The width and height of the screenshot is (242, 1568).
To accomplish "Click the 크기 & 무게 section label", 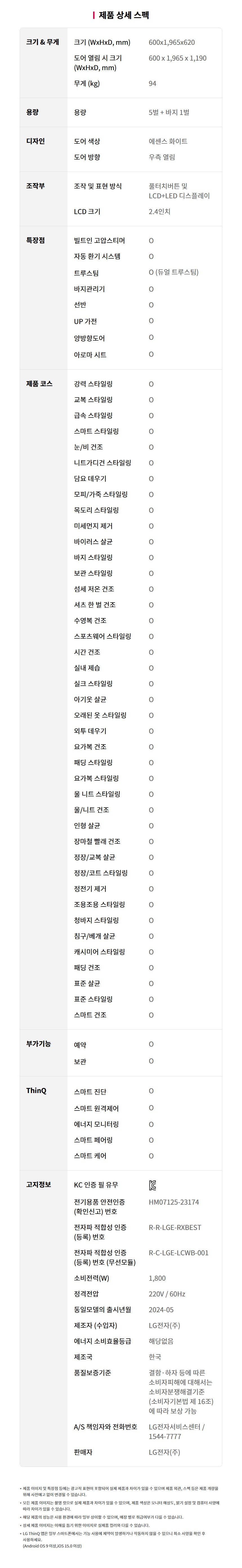I will (42, 43).
